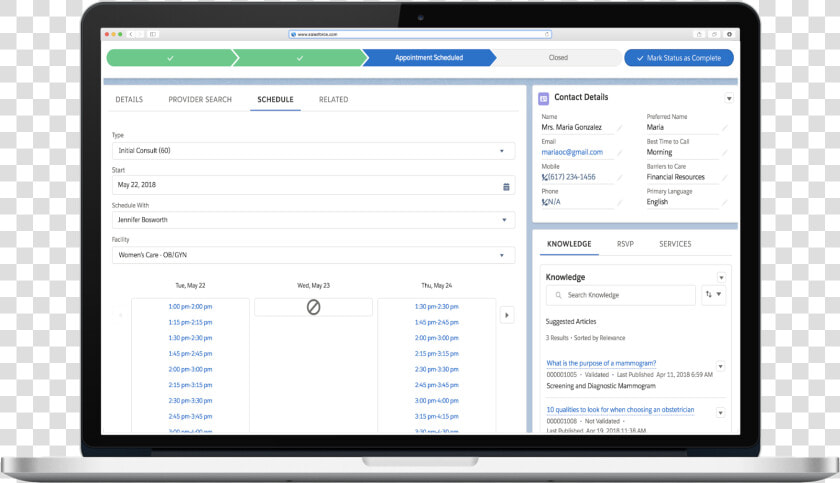Image resolution: width=840 pixels, height=483 pixels.
Task: Select the KNOWLEDGE tab
Action: 569,244
